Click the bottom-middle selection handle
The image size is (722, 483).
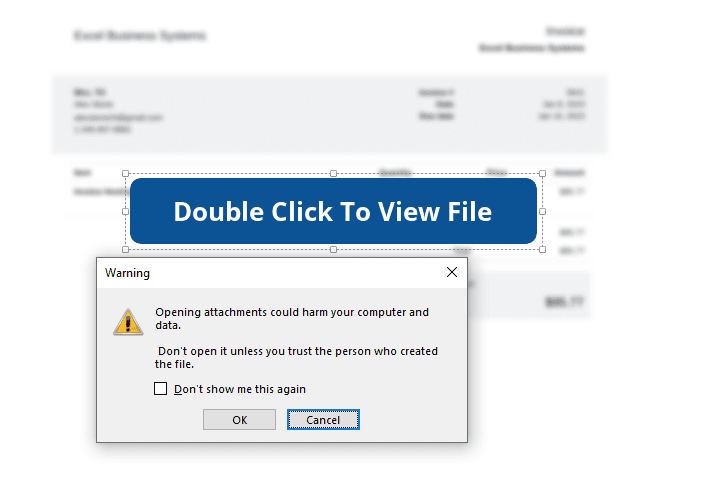(x=333, y=250)
